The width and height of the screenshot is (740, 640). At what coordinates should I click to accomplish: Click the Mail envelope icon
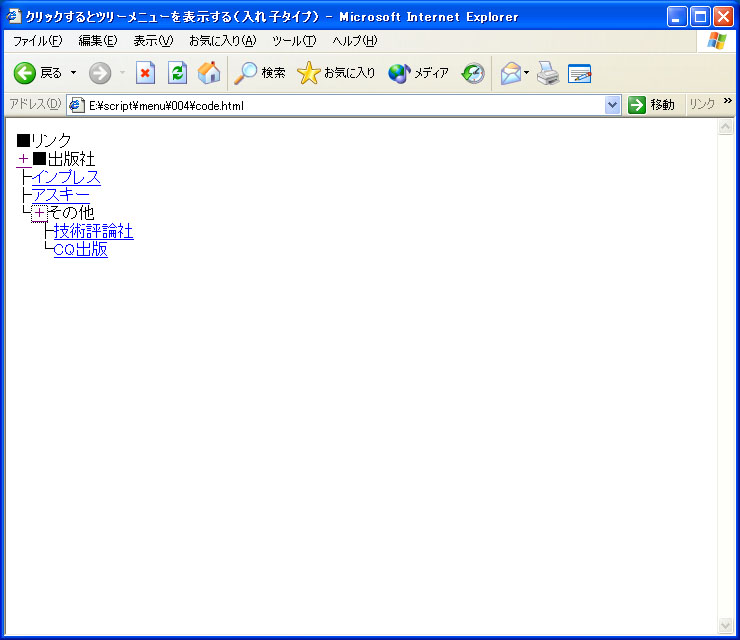(x=511, y=73)
